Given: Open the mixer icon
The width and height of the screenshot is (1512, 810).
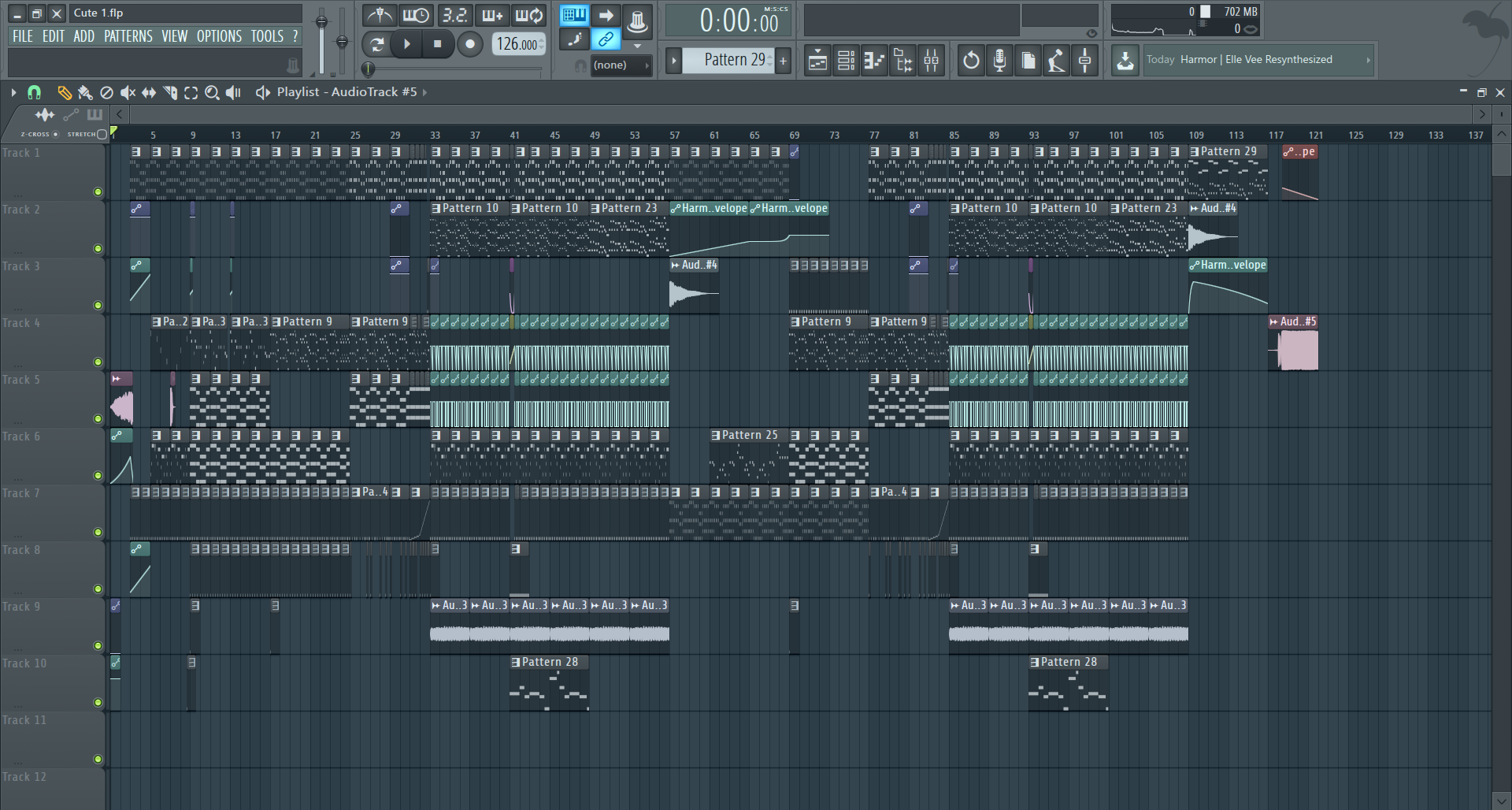Looking at the screenshot, I should tap(931, 61).
